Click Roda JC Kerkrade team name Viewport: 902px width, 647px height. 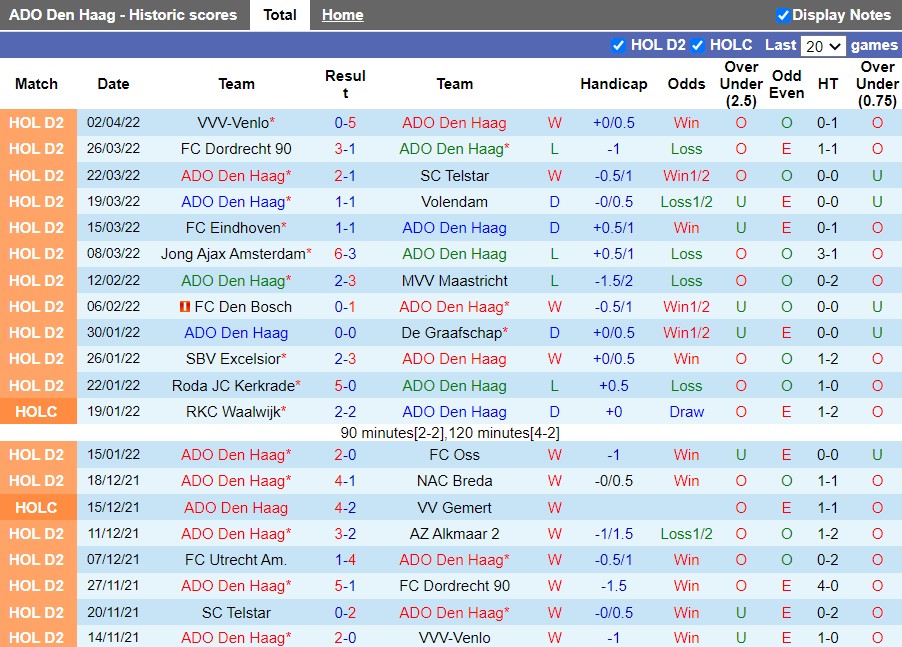233,385
